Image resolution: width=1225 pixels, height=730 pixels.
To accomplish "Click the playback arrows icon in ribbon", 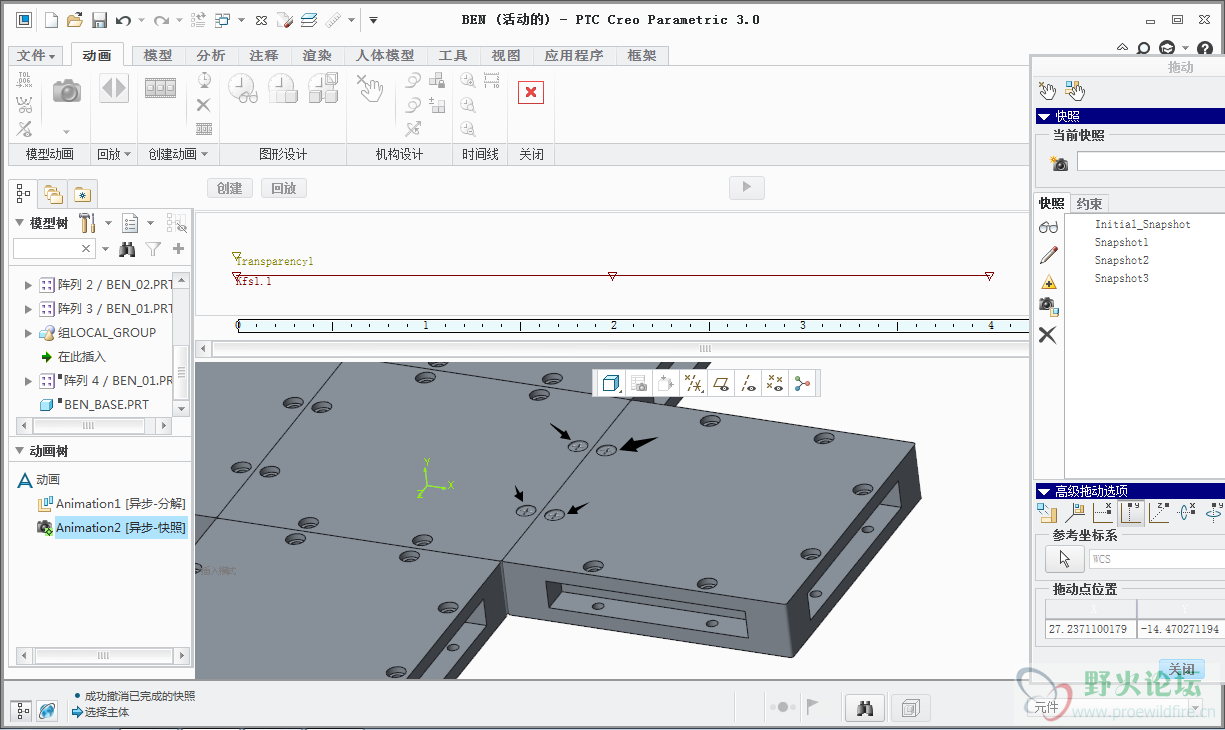I will (x=114, y=88).
